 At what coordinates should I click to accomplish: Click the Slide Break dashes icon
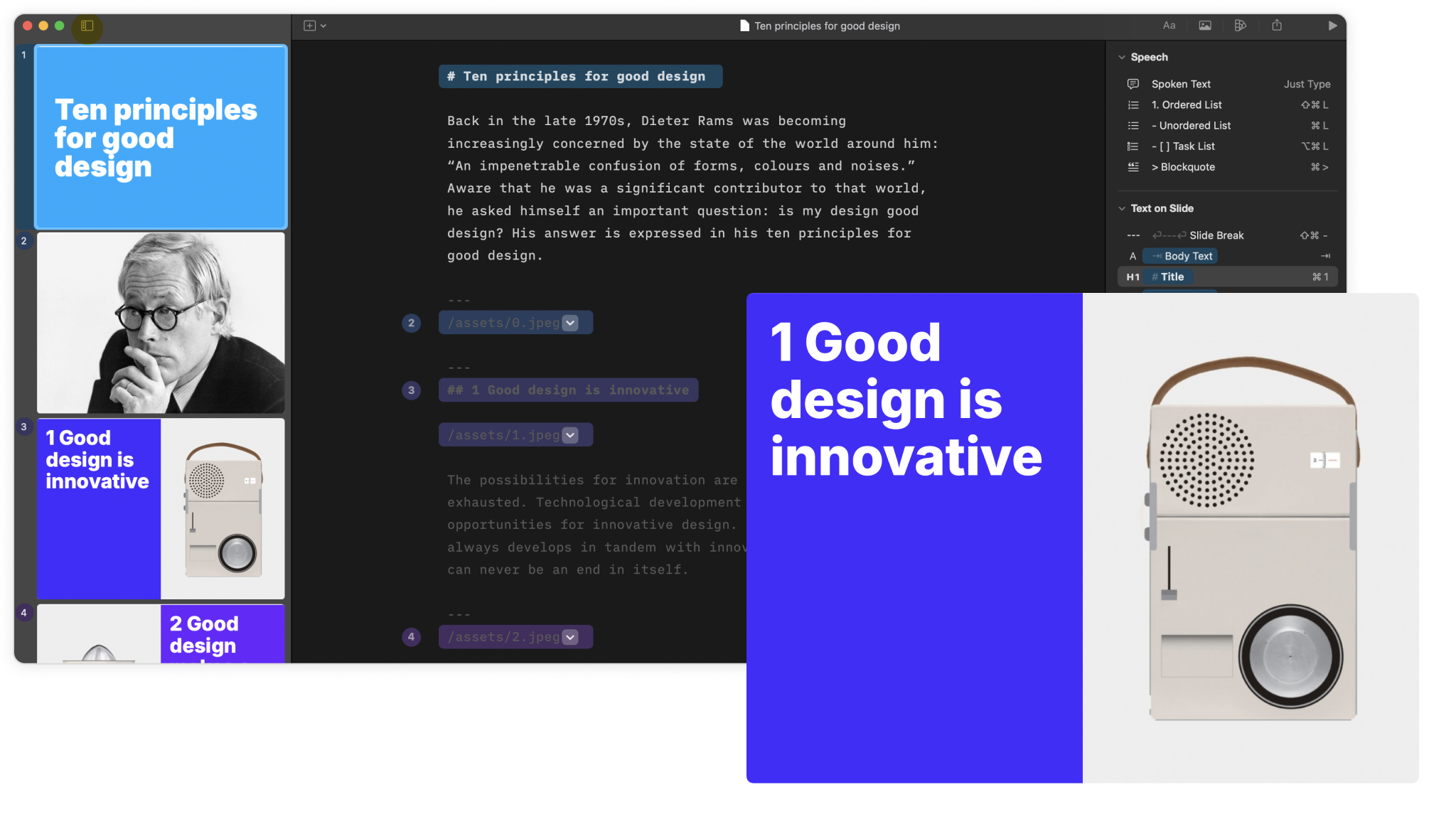(x=1133, y=235)
